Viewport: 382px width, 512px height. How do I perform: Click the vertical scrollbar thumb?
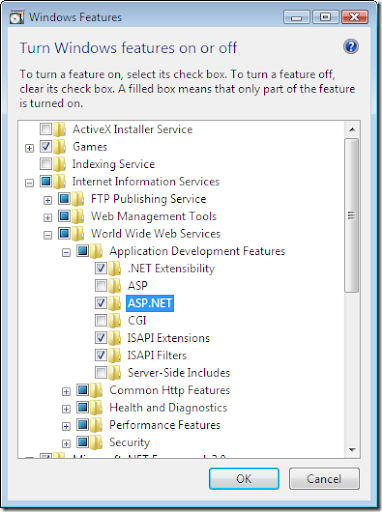click(x=352, y=215)
